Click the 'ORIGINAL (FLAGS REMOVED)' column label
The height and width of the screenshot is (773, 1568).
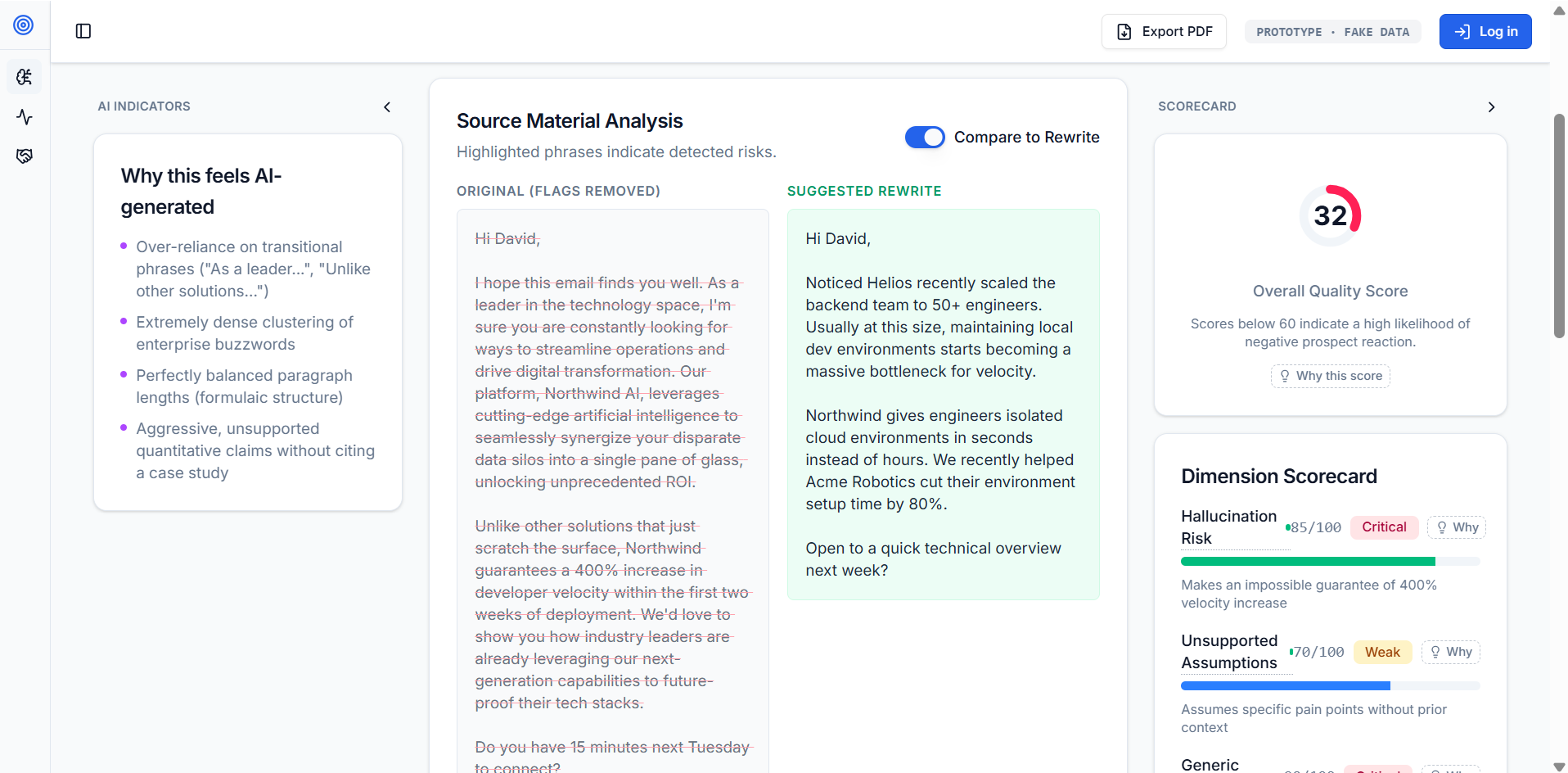tap(558, 191)
